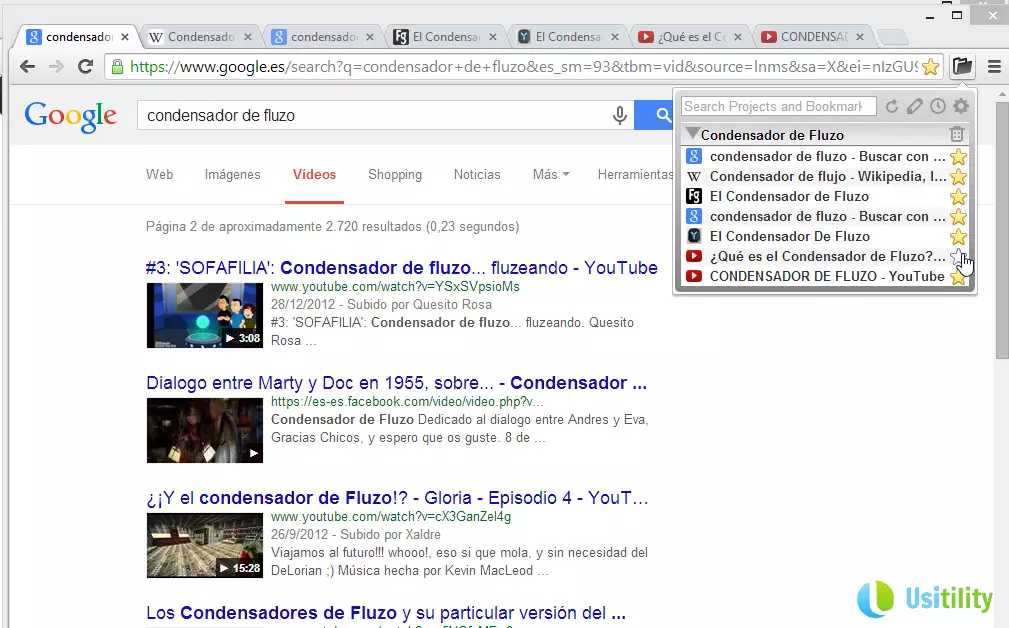Image resolution: width=1009 pixels, height=628 pixels.
Task: Collapse the Condensador de Fluzo project group
Action: pos(692,134)
